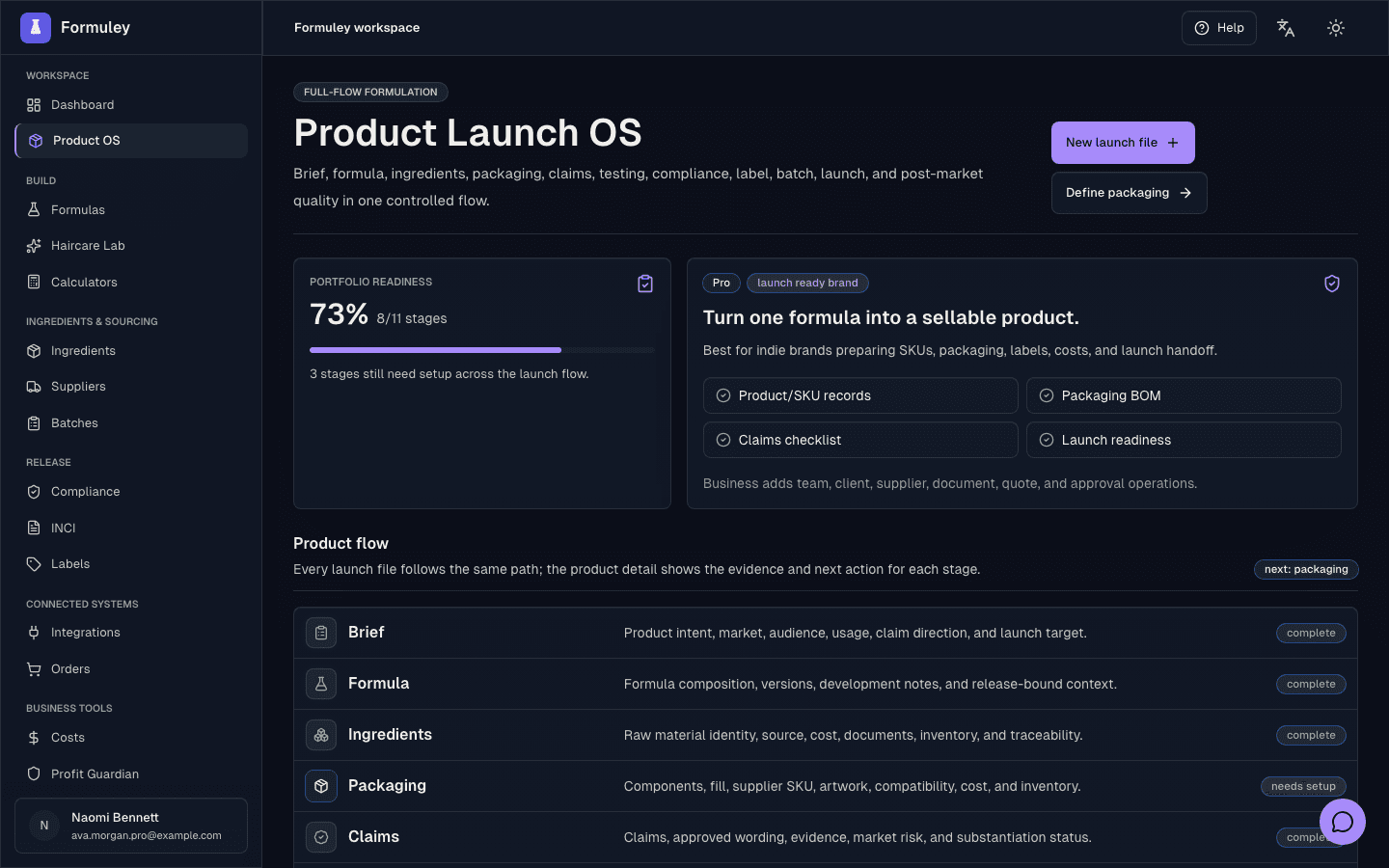Click the next: packaging badge
Viewport: 1389px width, 868px height.
point(1306,569)
